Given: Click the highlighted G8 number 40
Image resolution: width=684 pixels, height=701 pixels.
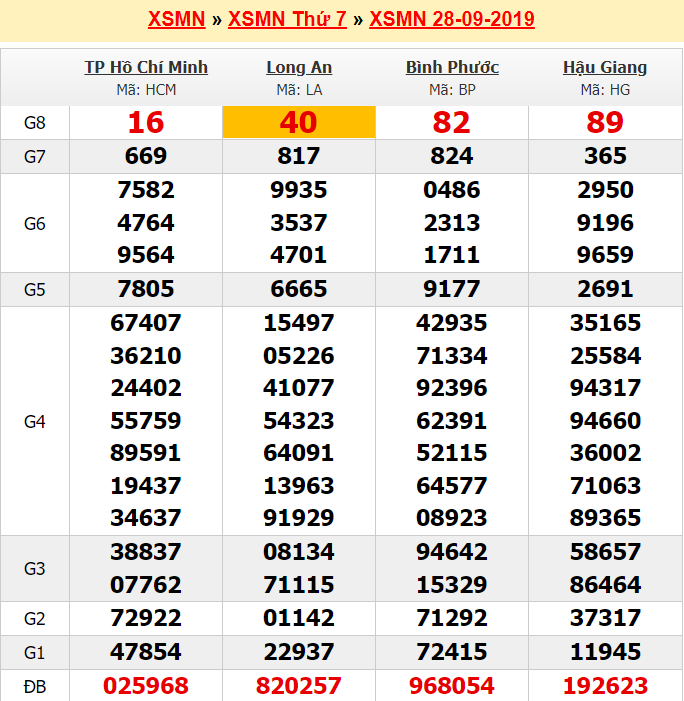Looking at the screenshot, I should pos(299,122).
